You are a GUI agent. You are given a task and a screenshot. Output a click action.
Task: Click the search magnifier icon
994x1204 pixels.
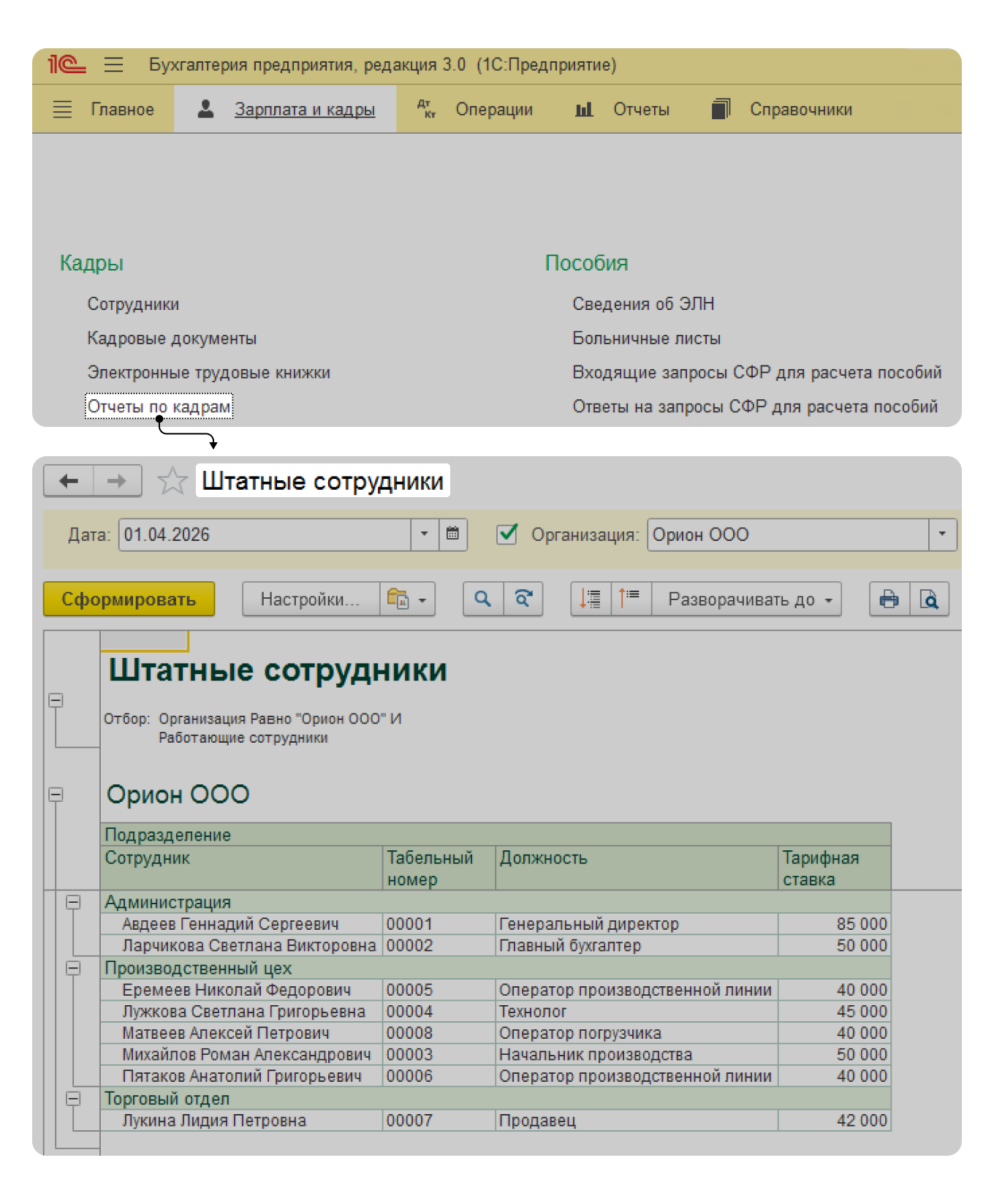pos(483,599)
